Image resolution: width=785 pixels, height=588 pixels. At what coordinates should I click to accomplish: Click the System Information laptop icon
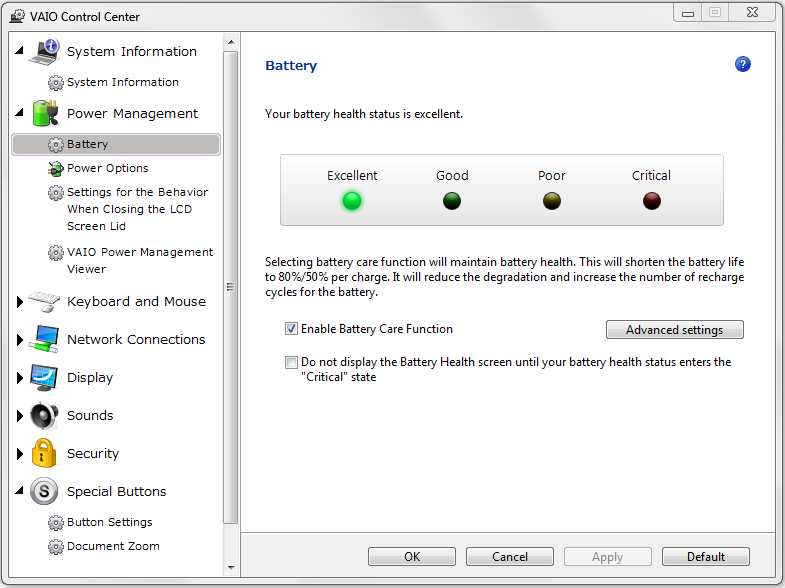click(x=45, y=52)
